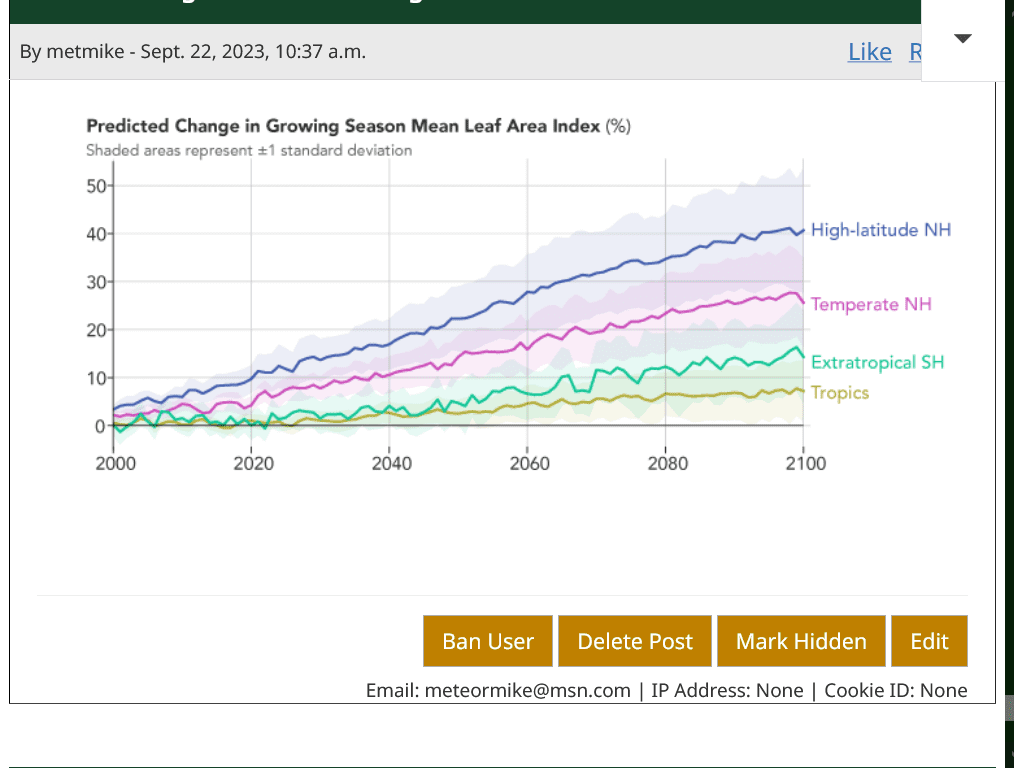
Task: Select the Mark Hidden button
Action: pos(801,641)
